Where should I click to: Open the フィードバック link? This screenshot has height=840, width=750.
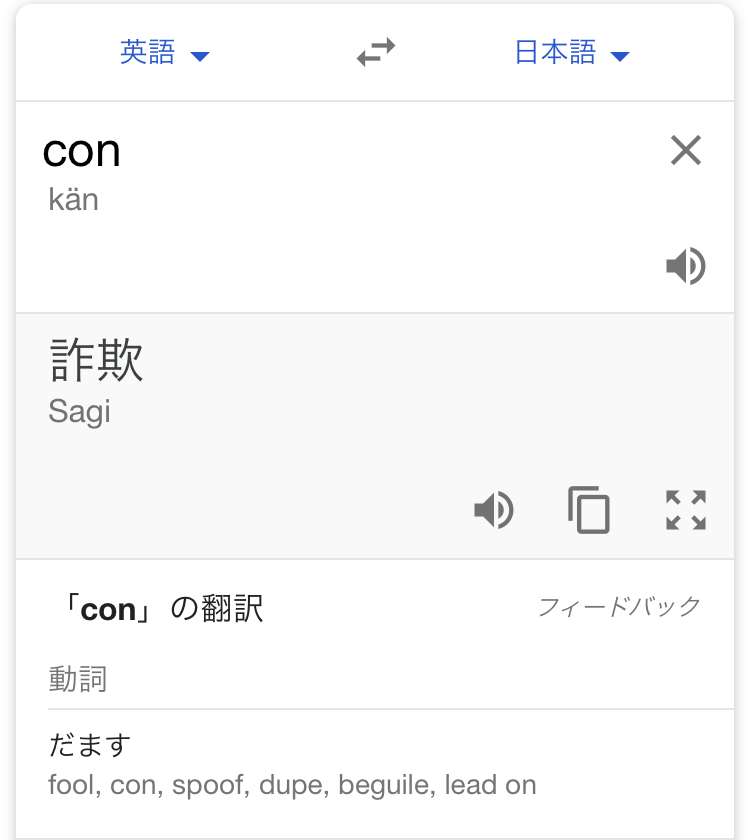coord(619,606)
